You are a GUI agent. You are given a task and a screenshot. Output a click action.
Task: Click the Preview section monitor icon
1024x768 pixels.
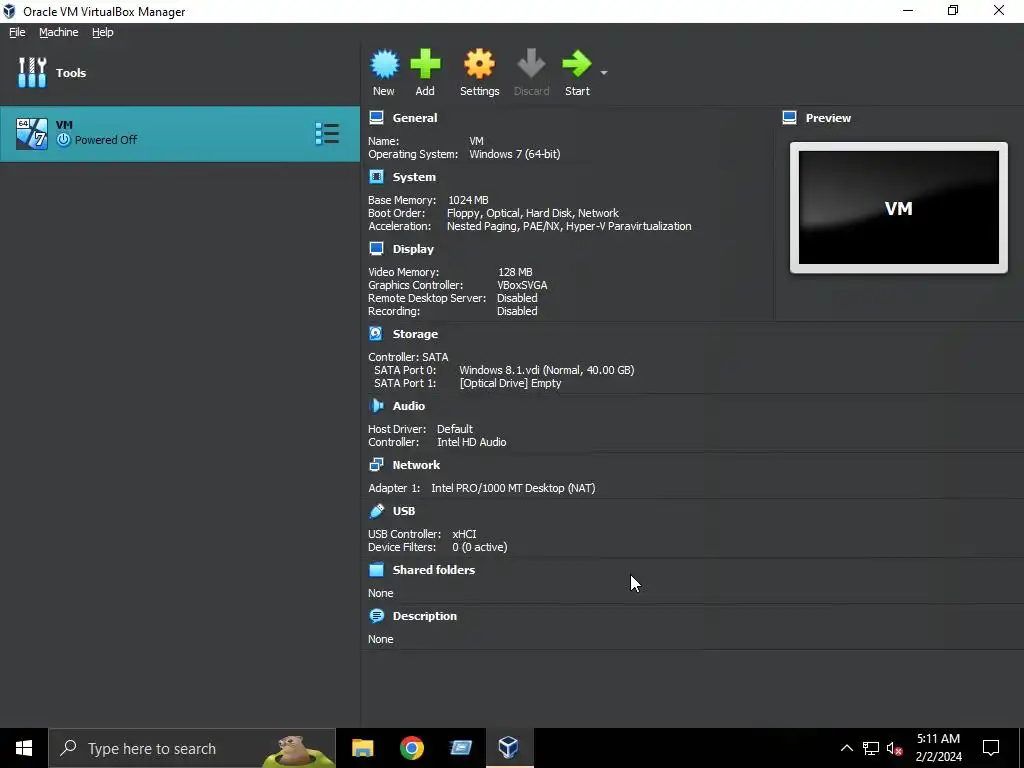click(790, 118)
